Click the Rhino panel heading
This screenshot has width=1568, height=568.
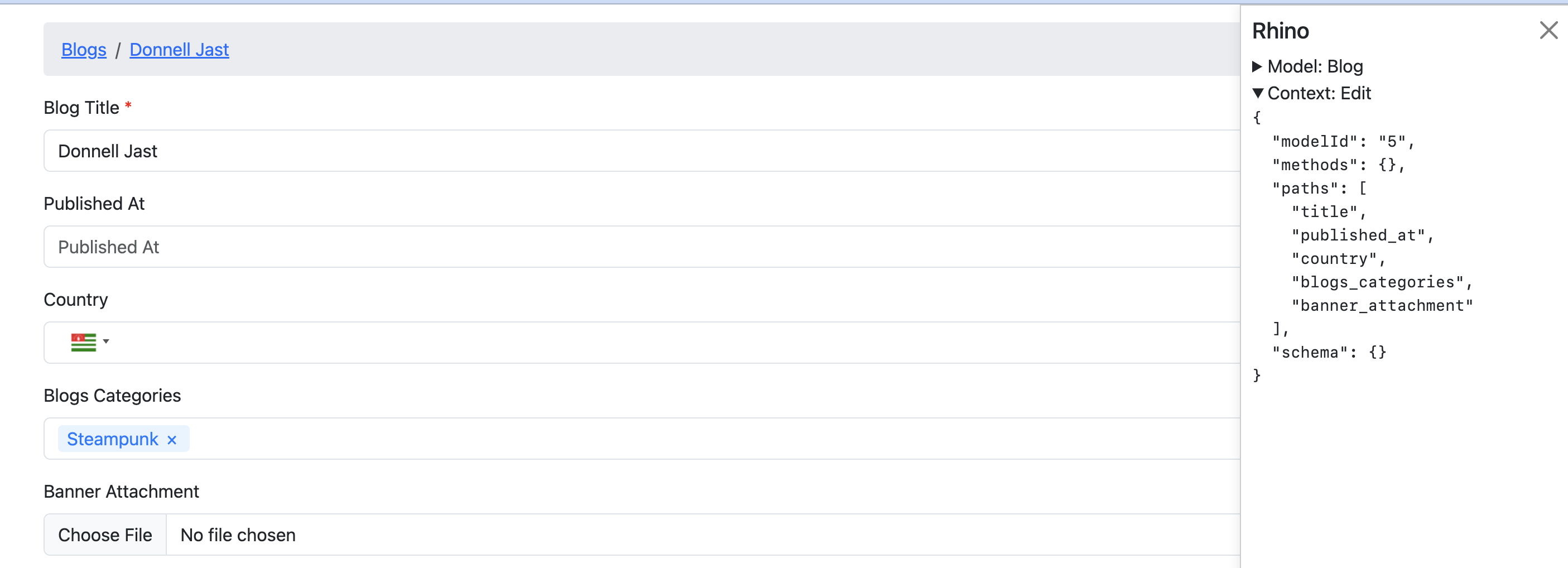pos(1280,31)
